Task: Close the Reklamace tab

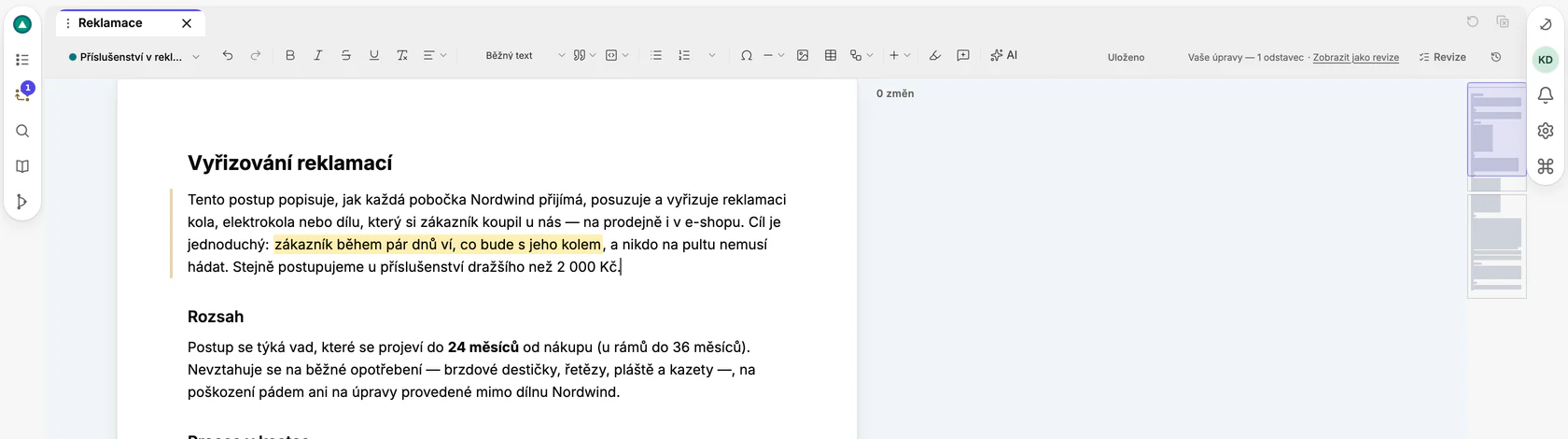Action: [187, 23]
